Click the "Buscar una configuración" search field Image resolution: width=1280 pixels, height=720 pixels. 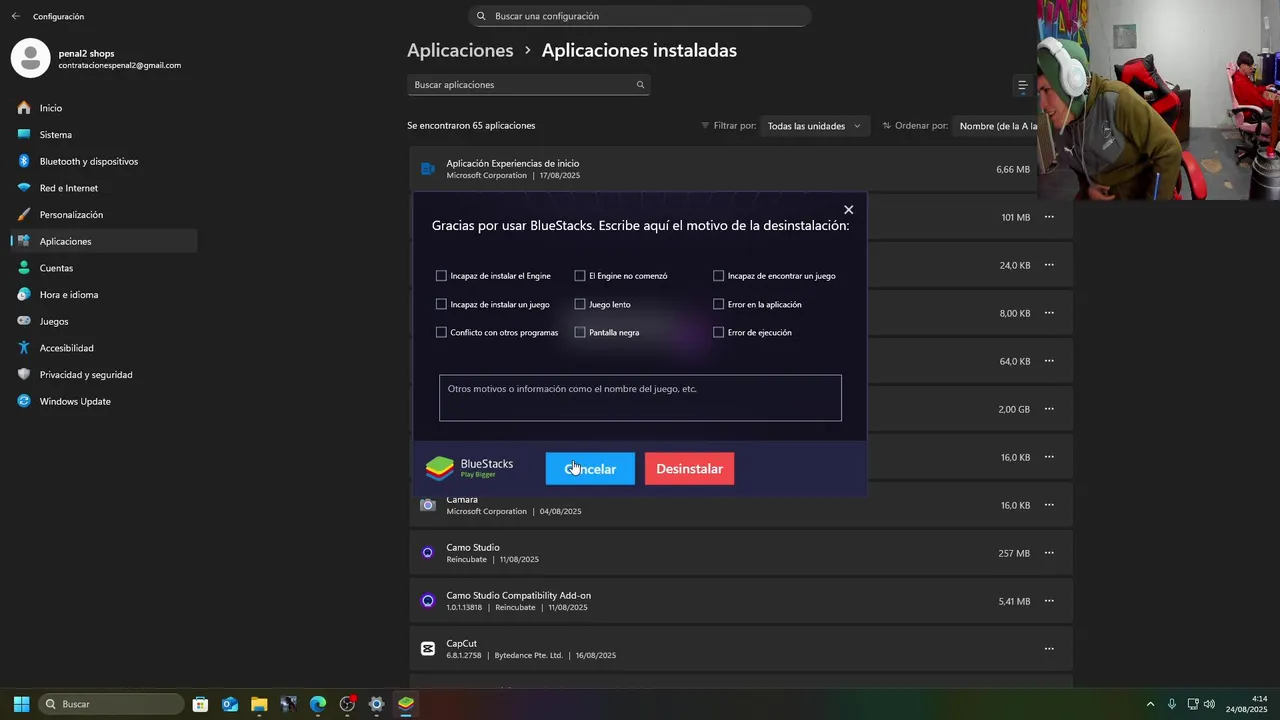coord(640,16)
